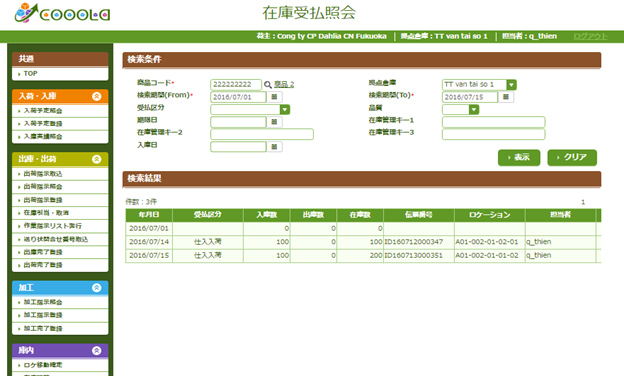Collapse the 出庫・出荷 menu section

pos(97,159)
